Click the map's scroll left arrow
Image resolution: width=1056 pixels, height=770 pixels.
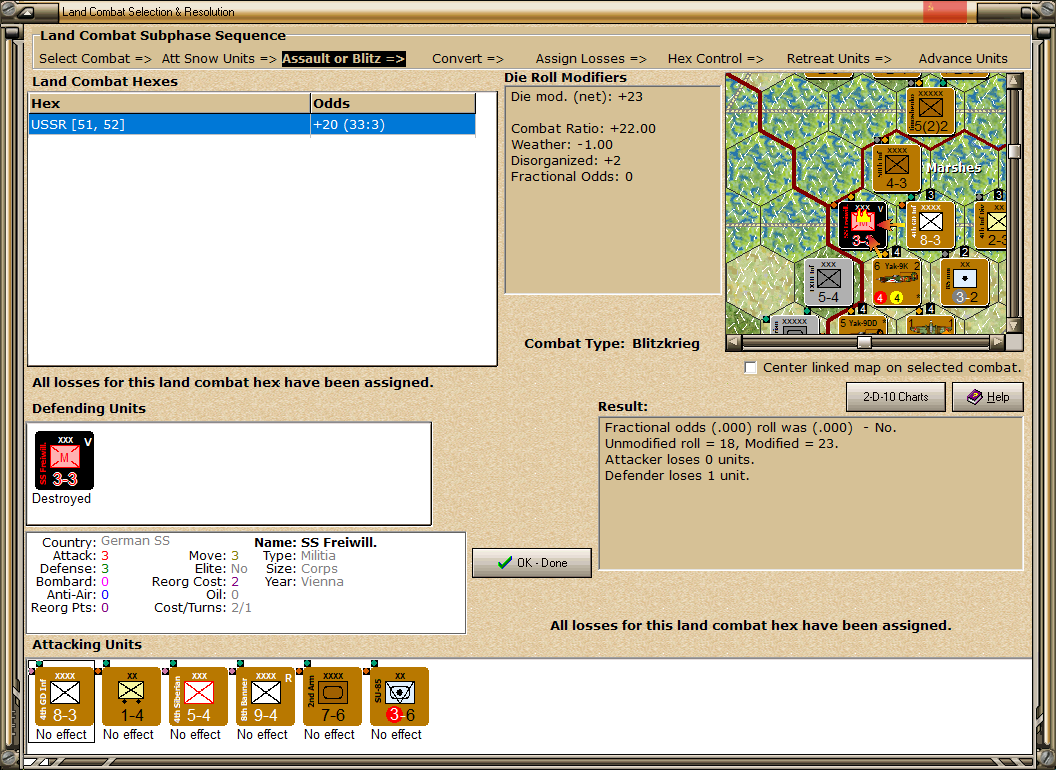(734, 342)
